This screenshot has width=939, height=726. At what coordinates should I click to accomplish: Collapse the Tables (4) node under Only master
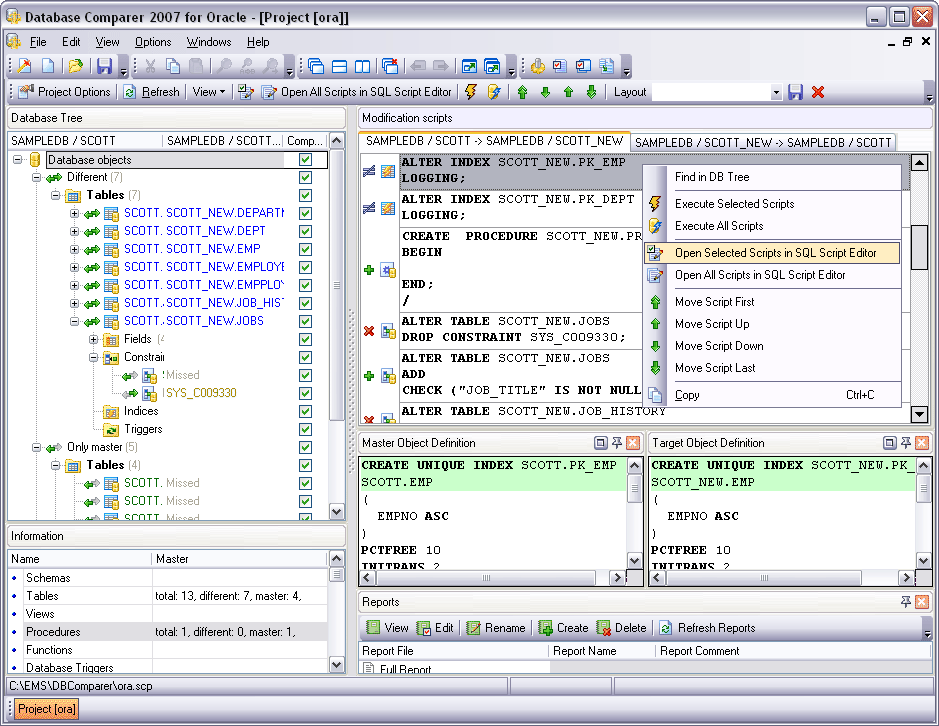coord(55,465)
